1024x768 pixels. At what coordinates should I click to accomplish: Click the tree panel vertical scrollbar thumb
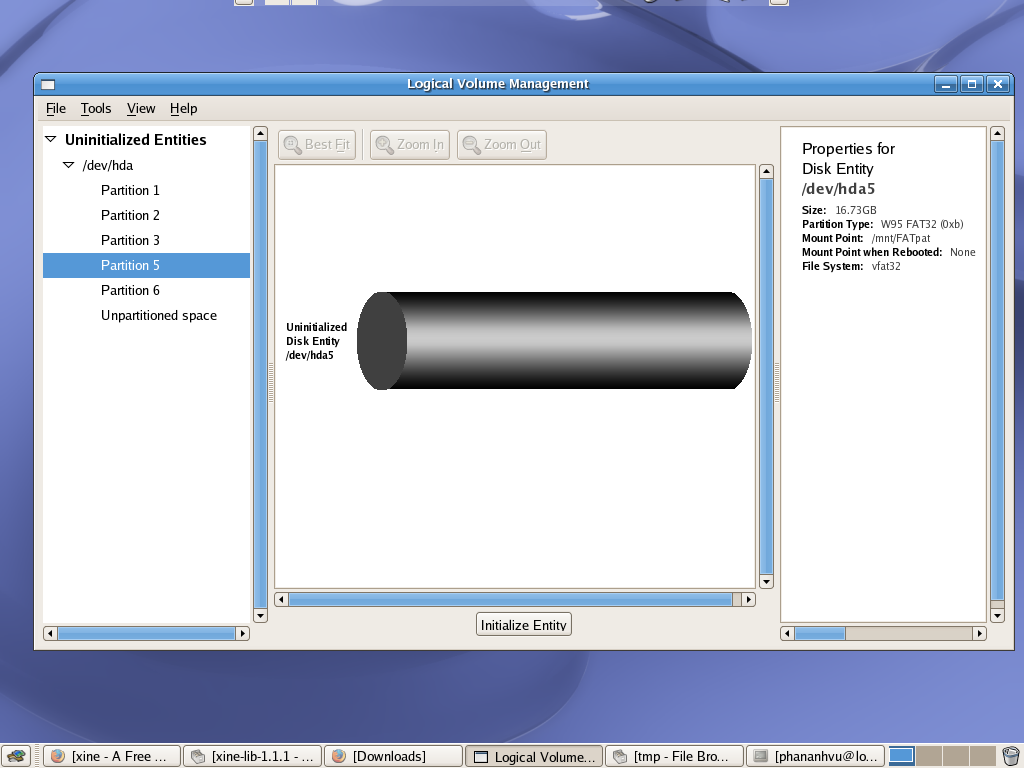click(260, 374)
